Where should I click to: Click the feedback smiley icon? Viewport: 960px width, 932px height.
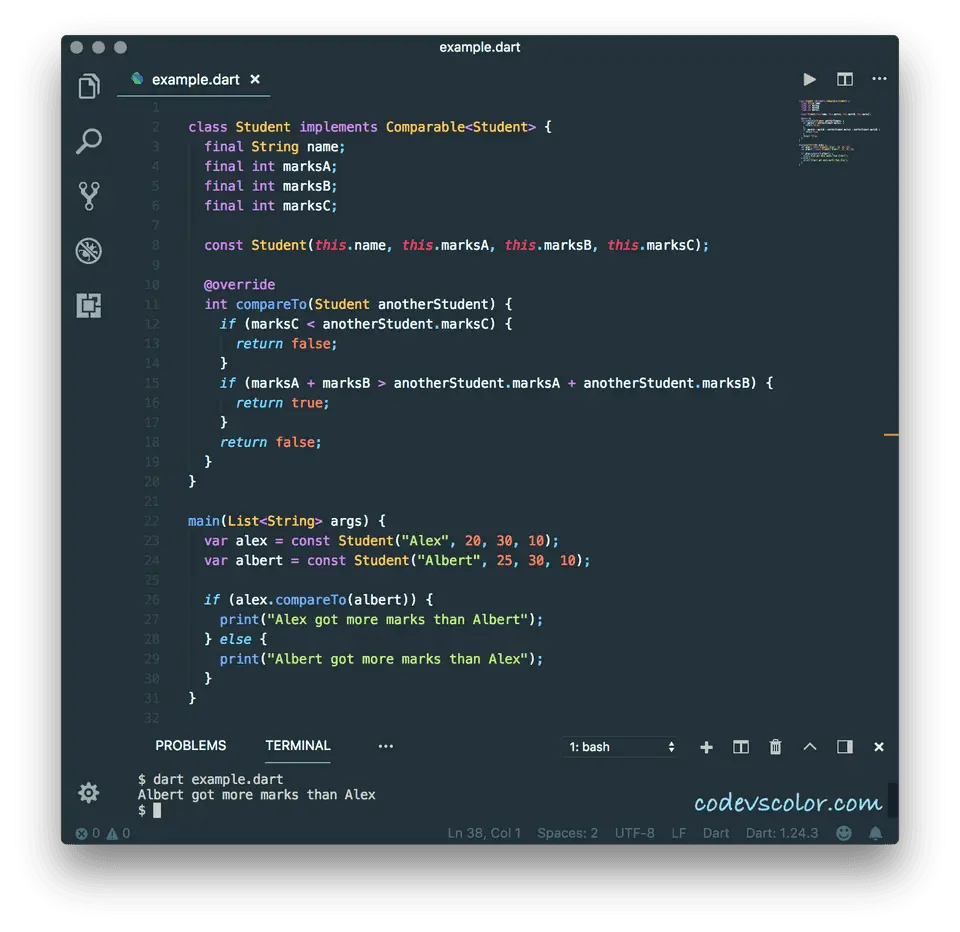(844, 833)
